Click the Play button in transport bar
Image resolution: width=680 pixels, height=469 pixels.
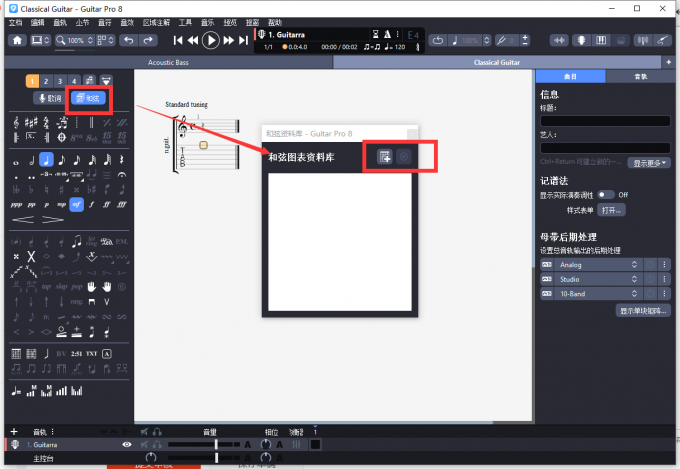coord(210,40)
